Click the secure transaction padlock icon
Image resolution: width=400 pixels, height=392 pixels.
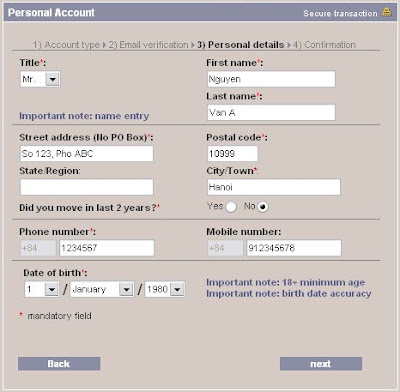click(x=387, y=12)
